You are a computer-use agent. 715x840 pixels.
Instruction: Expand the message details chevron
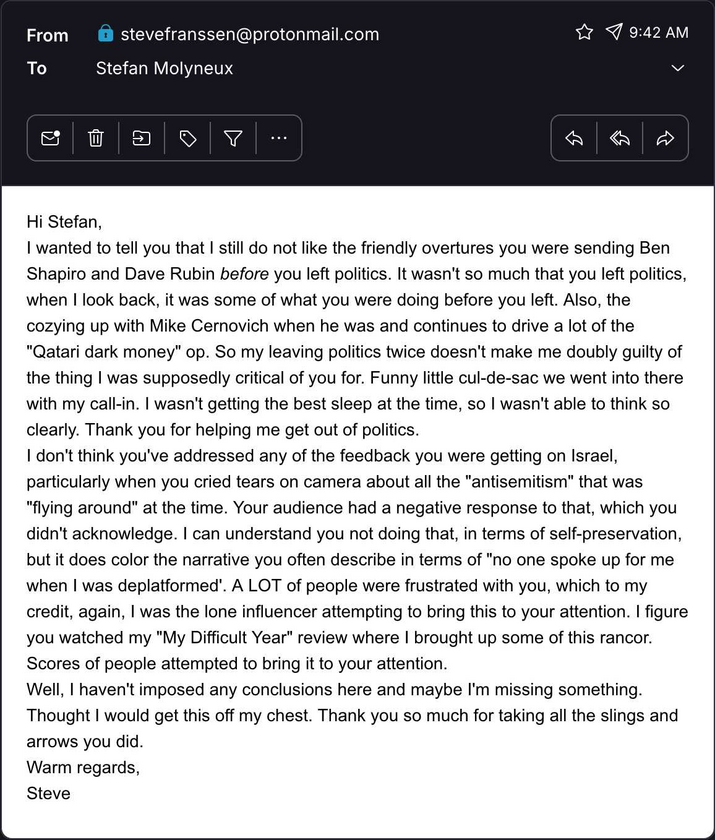678,68
